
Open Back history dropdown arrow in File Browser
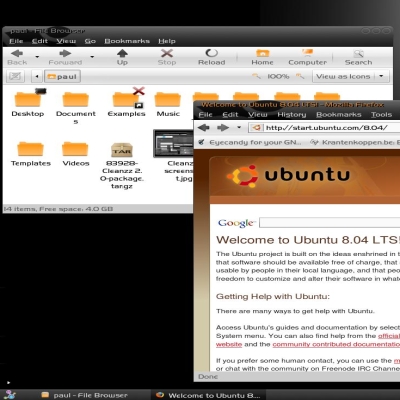[37, 57]
